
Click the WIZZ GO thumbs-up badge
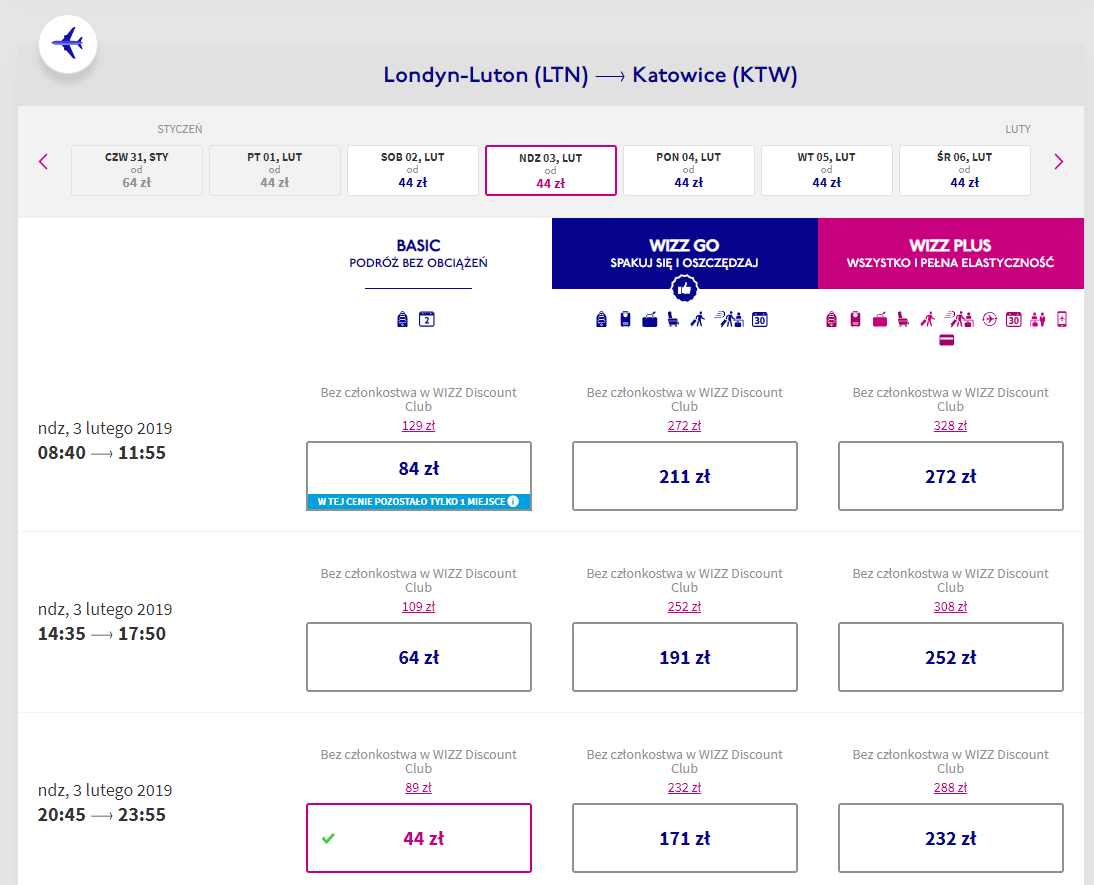coord(684,288)
